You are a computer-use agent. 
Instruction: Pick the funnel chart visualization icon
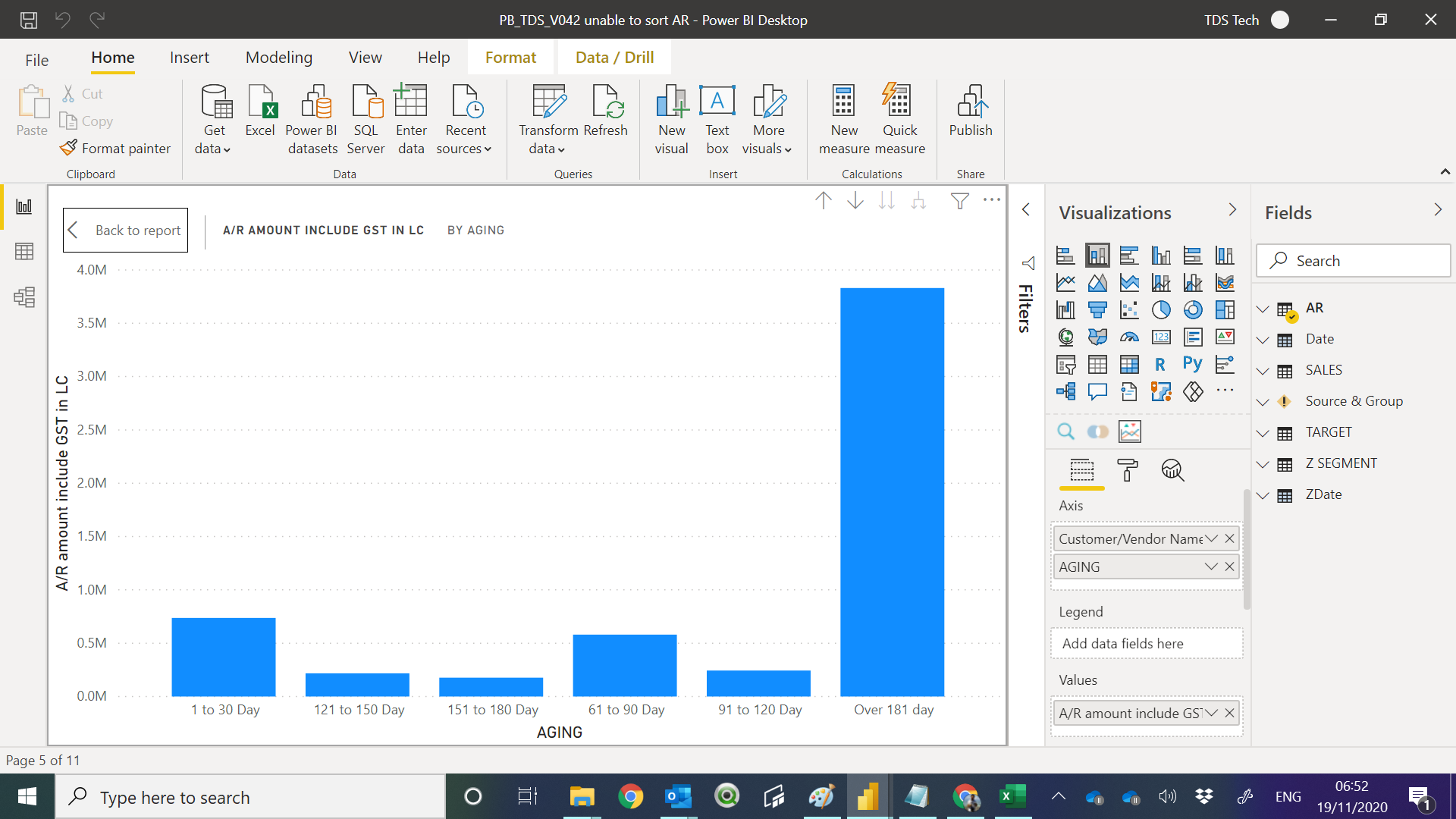point(1097,309)
